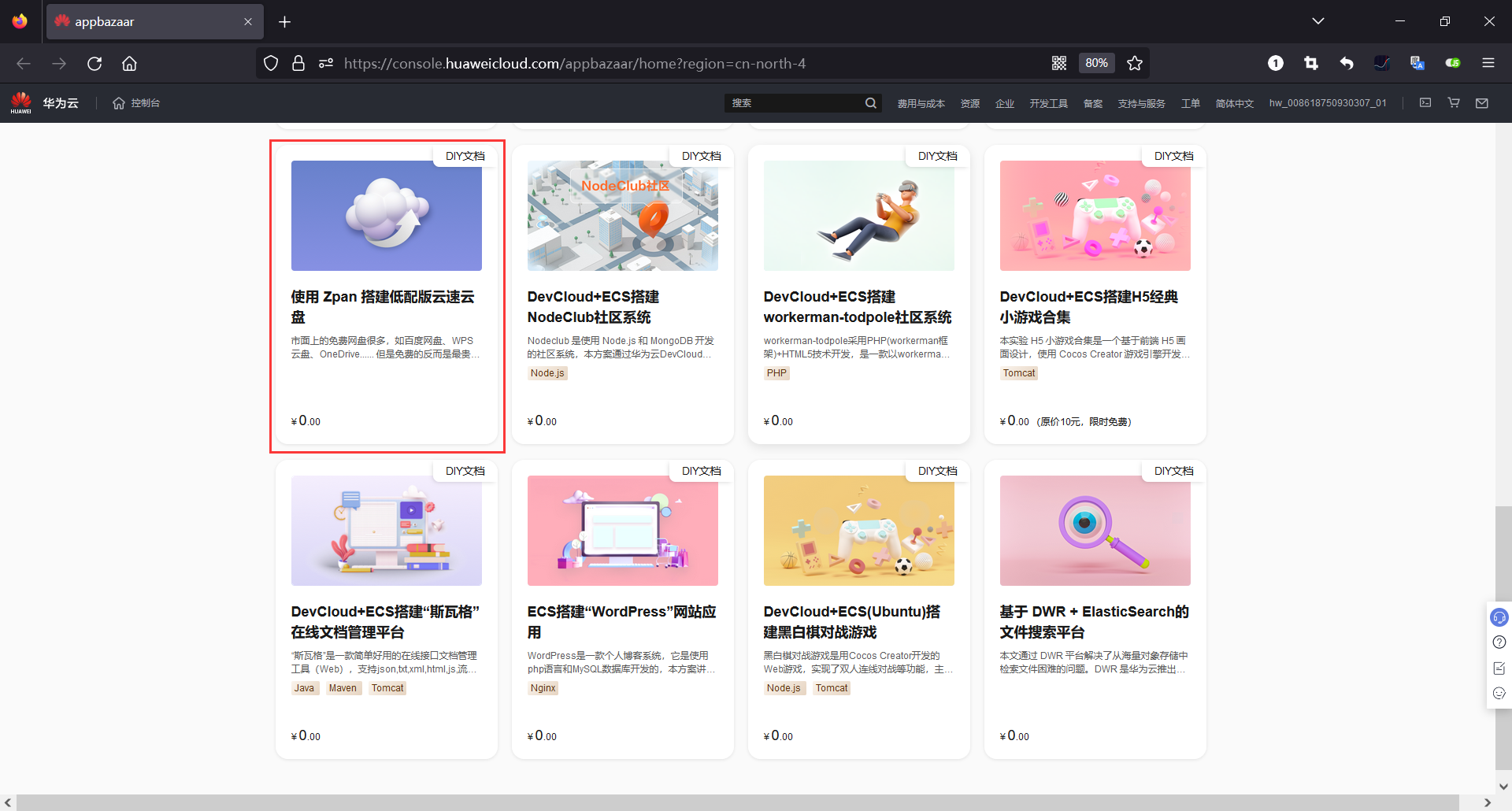Open the shopping cart icon
This screenshot has width=1512, height=811.
tap(1454, 102)
